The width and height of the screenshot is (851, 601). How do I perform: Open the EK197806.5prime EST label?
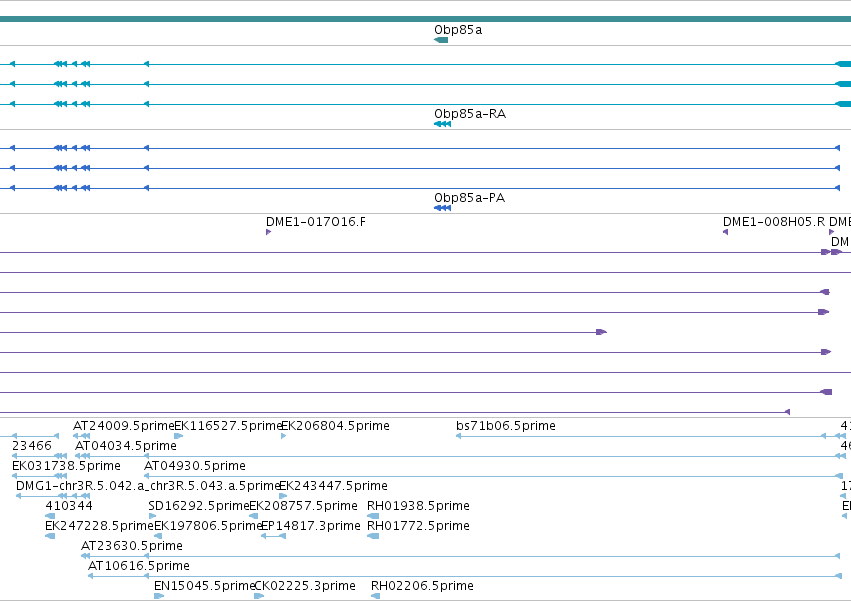(208, 526)
